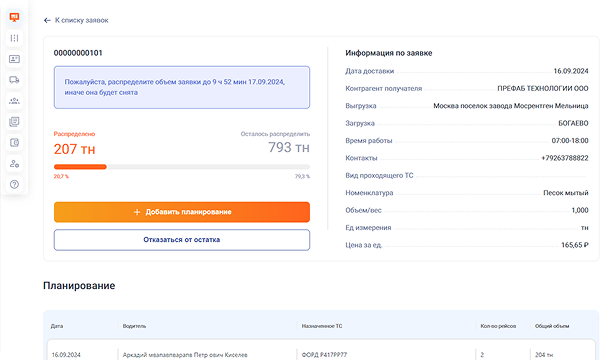
Task: Click assigned vehicle 'ФОРД Р417РР77'
Action: pos(324,355)
